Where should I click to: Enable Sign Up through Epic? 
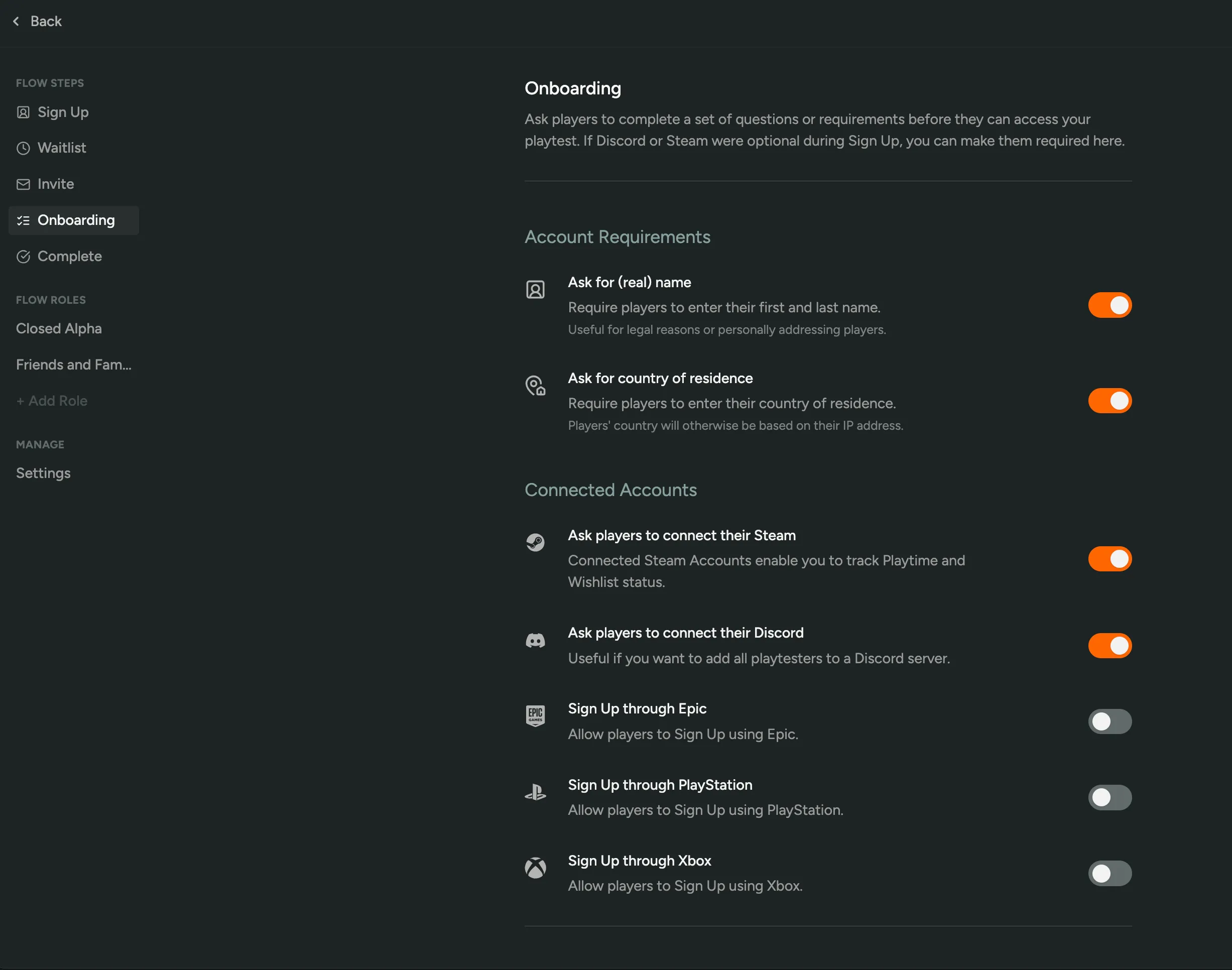pos(1110,721)
